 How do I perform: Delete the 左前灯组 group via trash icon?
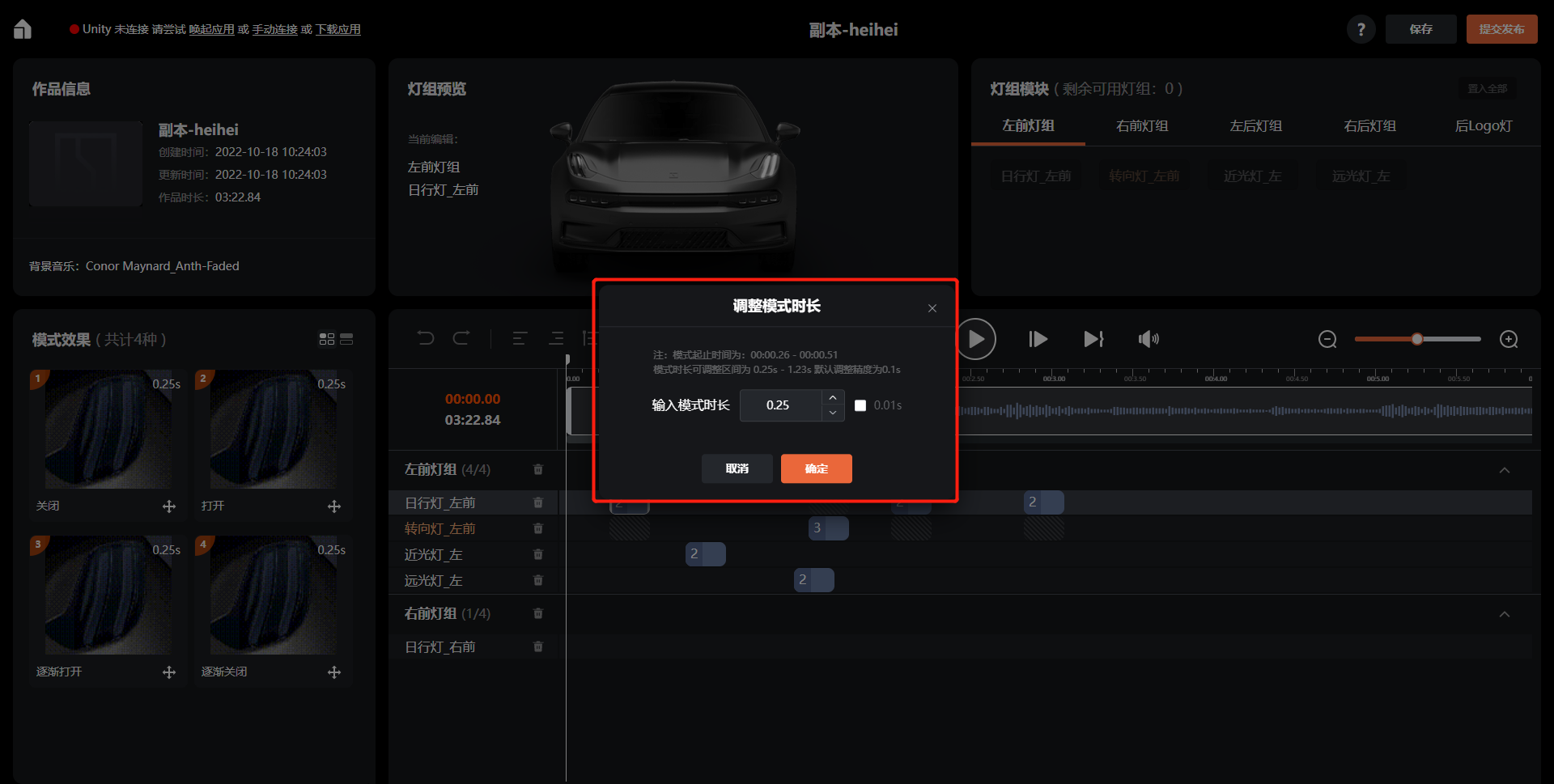pos(538,469)
